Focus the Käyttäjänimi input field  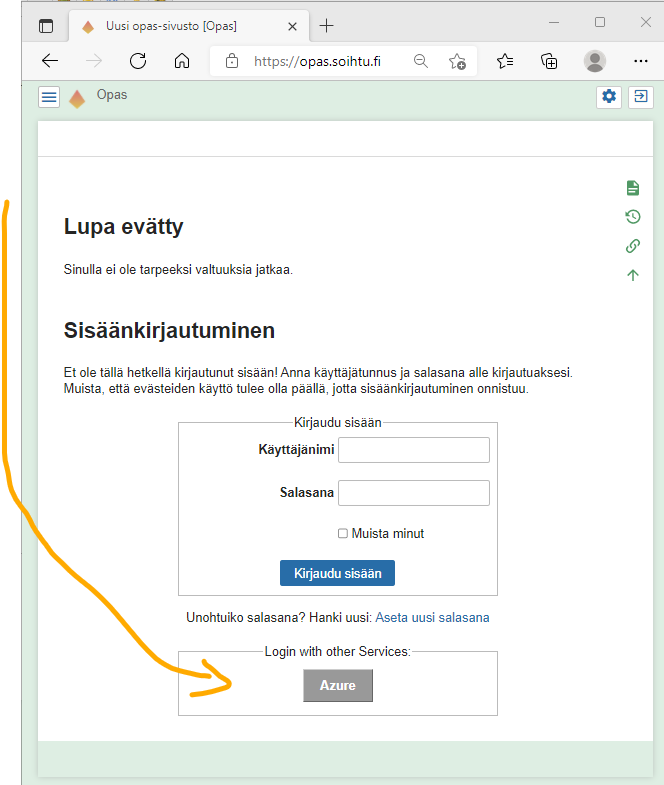[414, 450]
